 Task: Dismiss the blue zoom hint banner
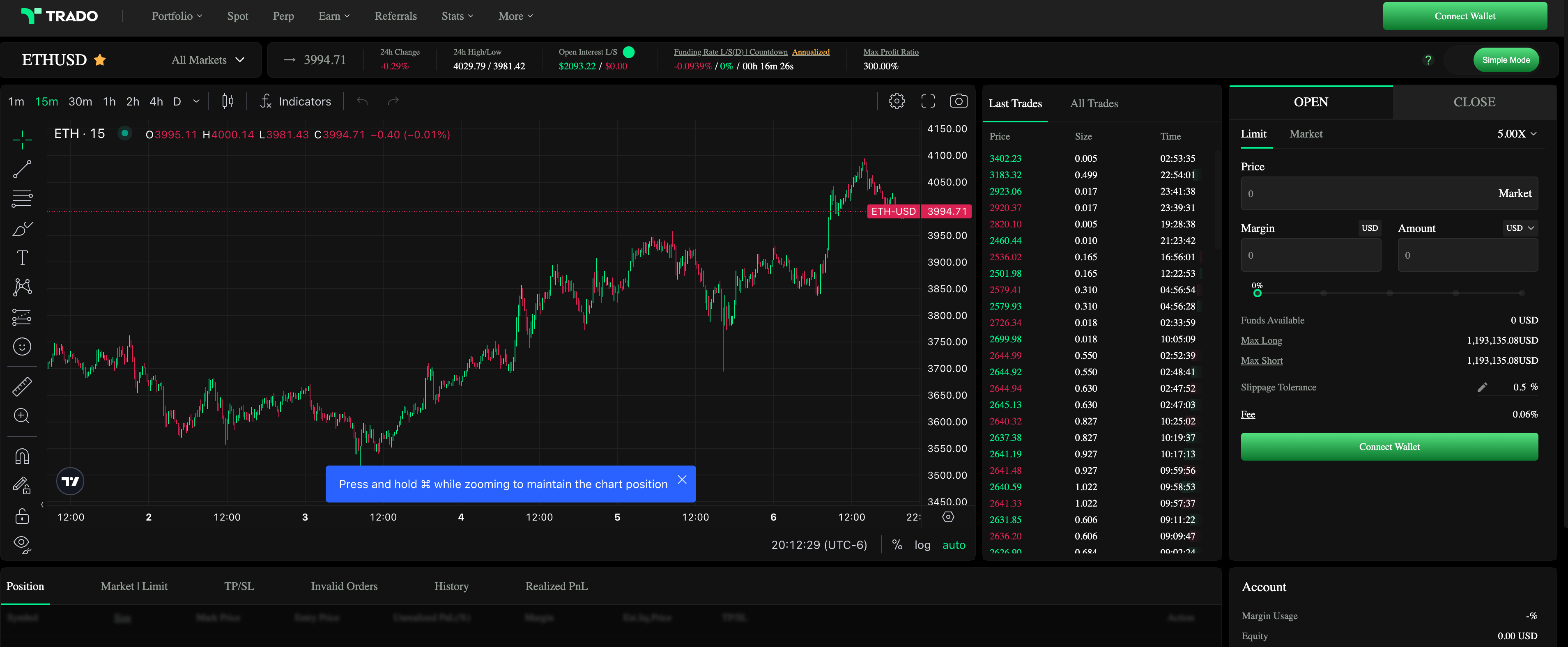[x=682, y=480]
